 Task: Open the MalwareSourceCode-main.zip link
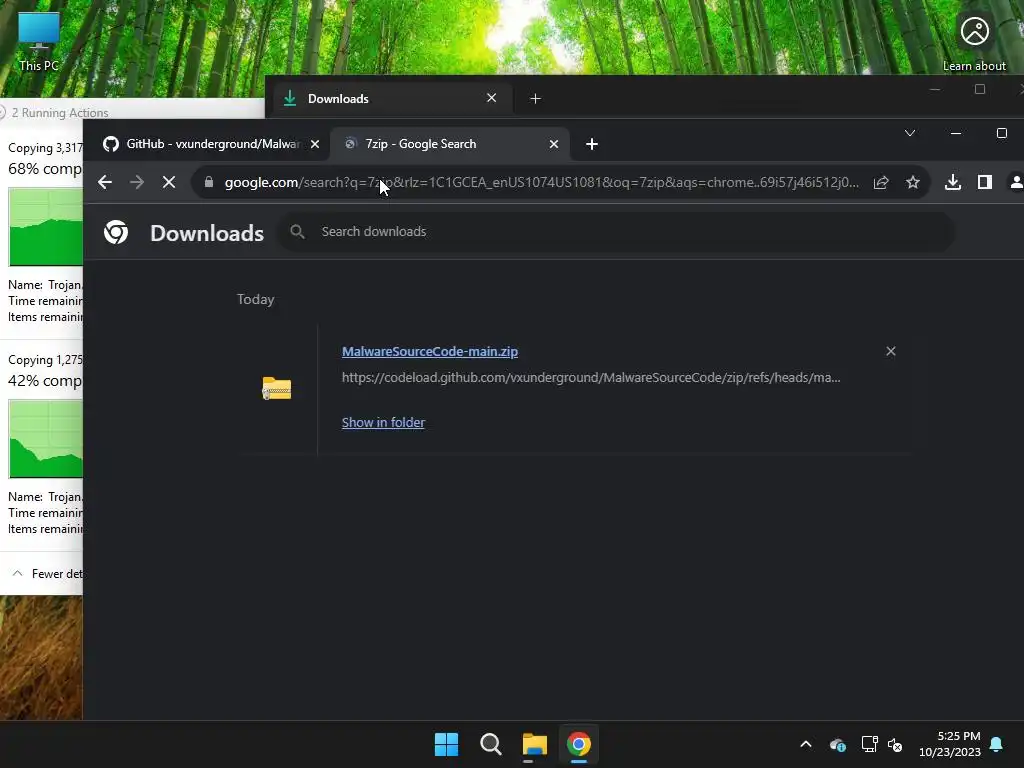coord(430,351)
